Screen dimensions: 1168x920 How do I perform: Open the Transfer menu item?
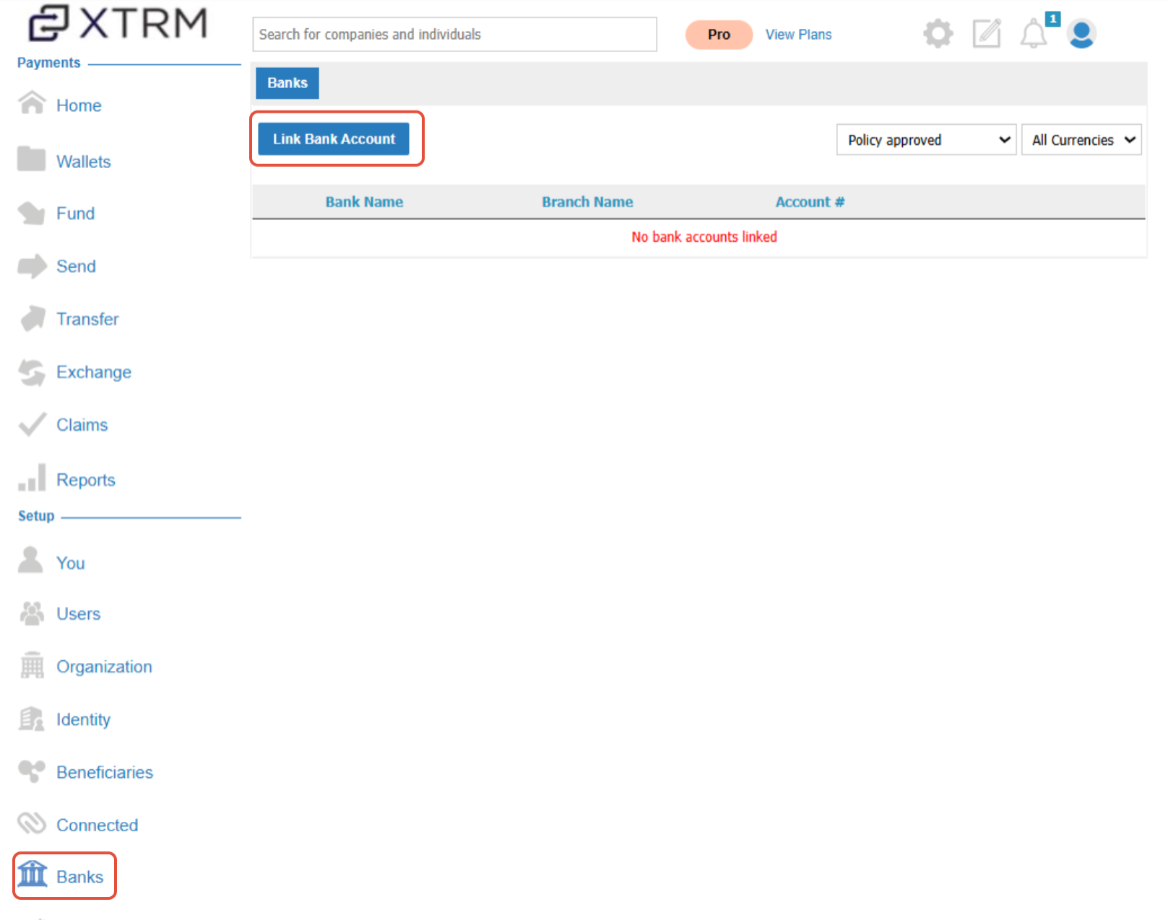[x=87, y=320]
